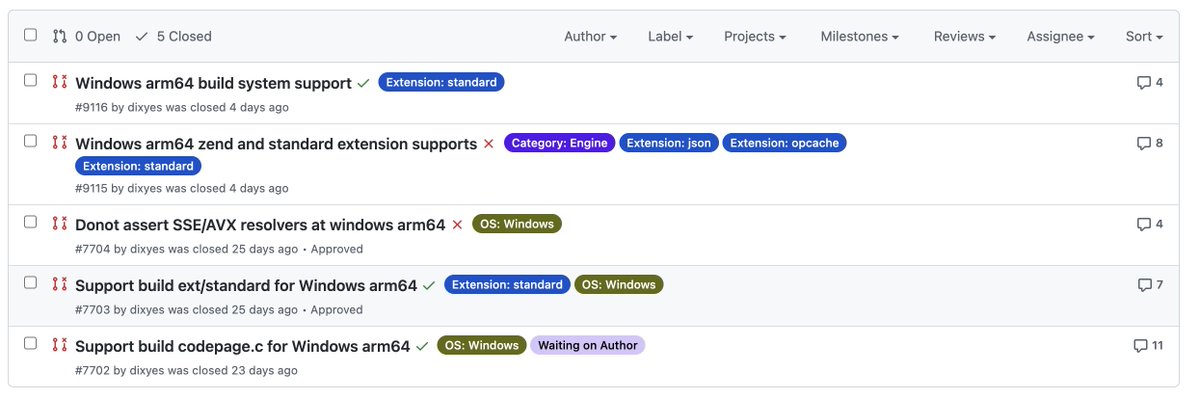
Task: Click the closed pull request icon for #9116
Action: (59, 82)
